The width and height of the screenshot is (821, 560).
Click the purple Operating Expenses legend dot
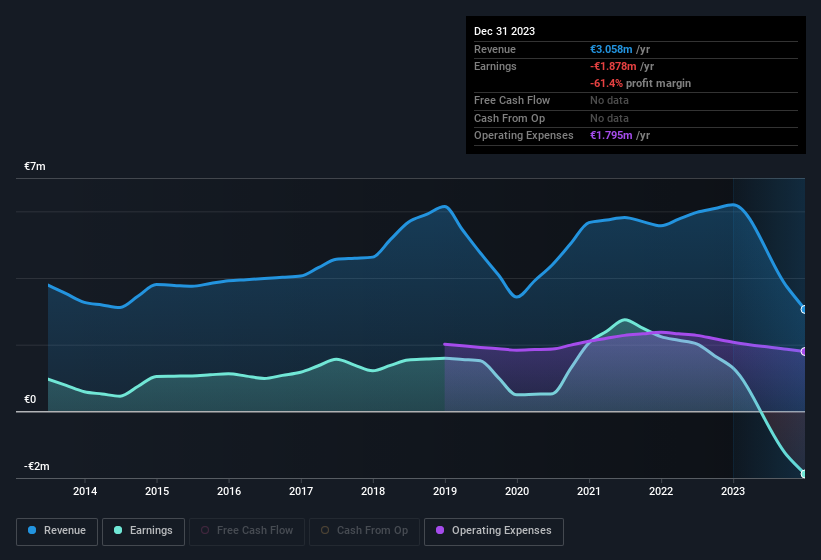point(441,531)
